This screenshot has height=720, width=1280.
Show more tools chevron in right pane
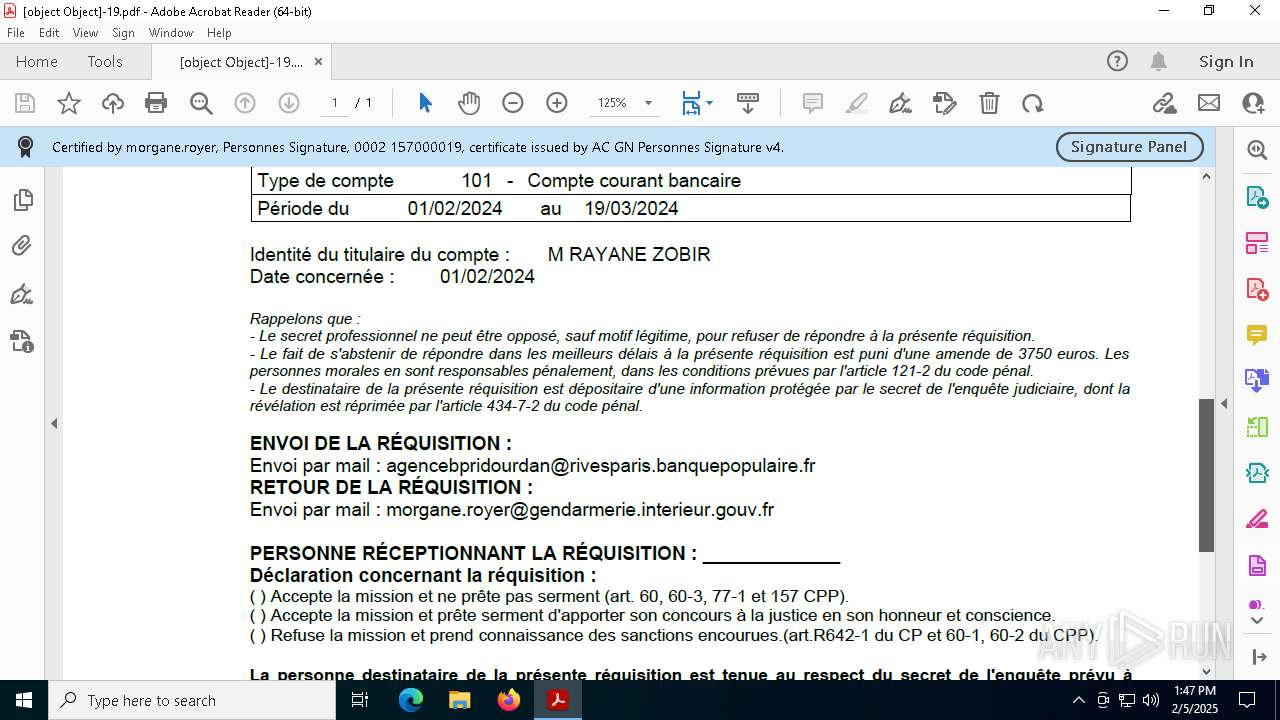pos(1257,621)
